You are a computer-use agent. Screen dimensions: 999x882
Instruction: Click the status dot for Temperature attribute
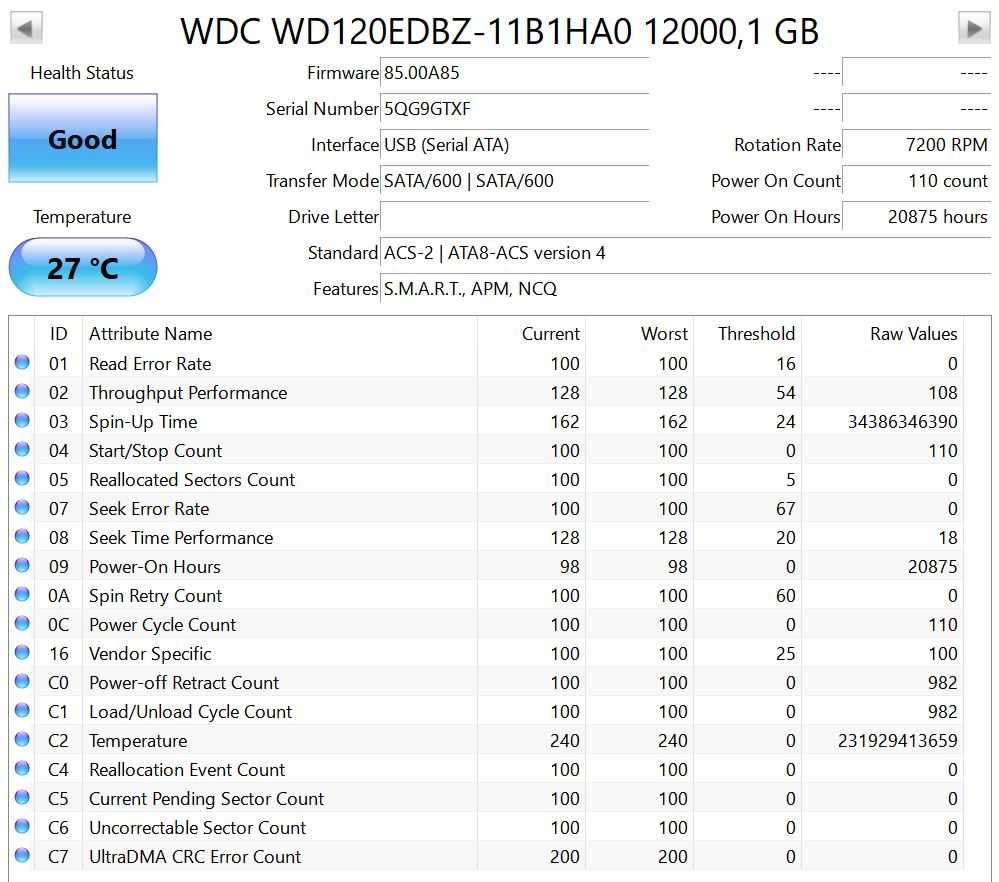(22, 739)
